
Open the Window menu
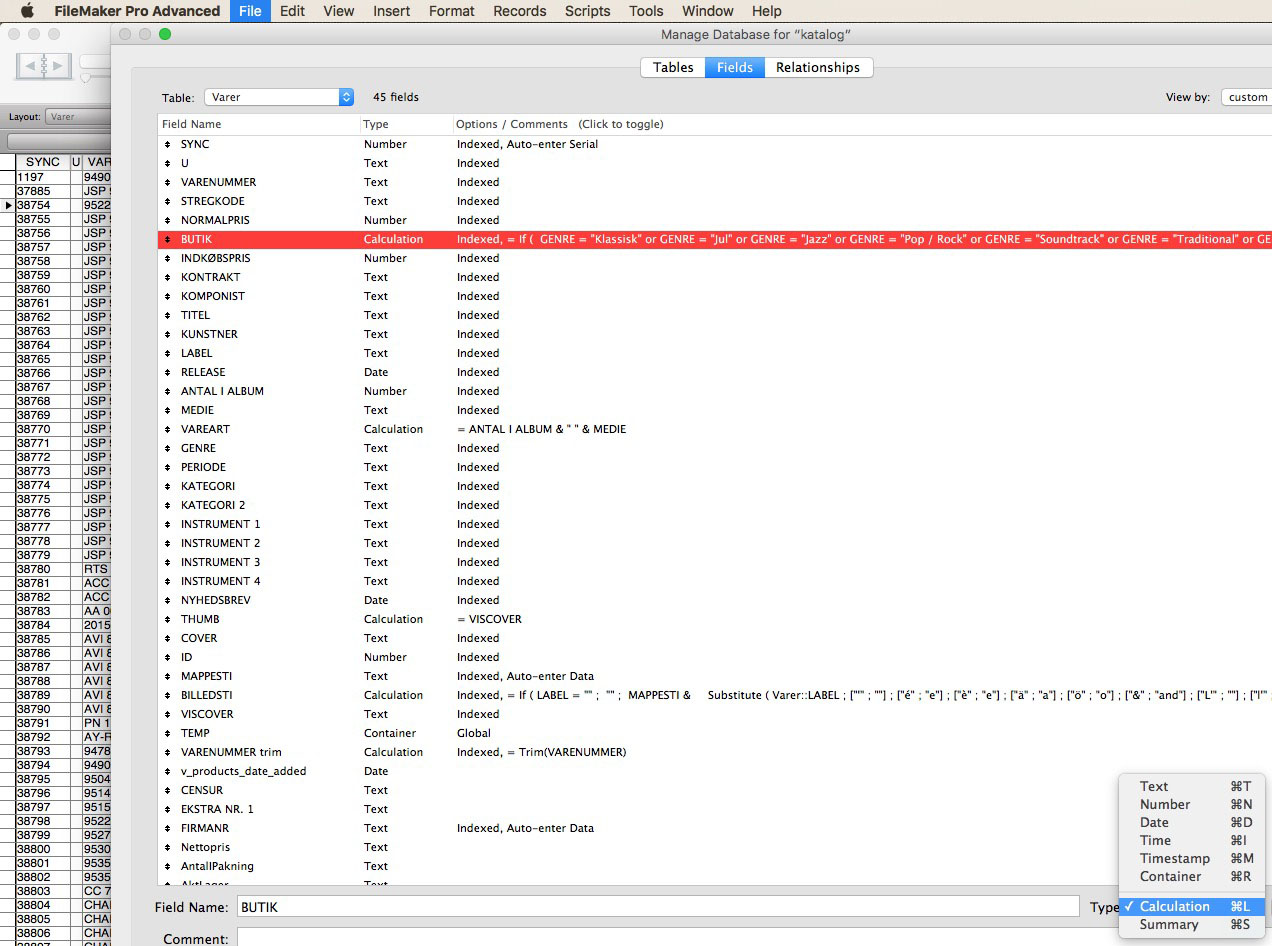pos(707,11)
